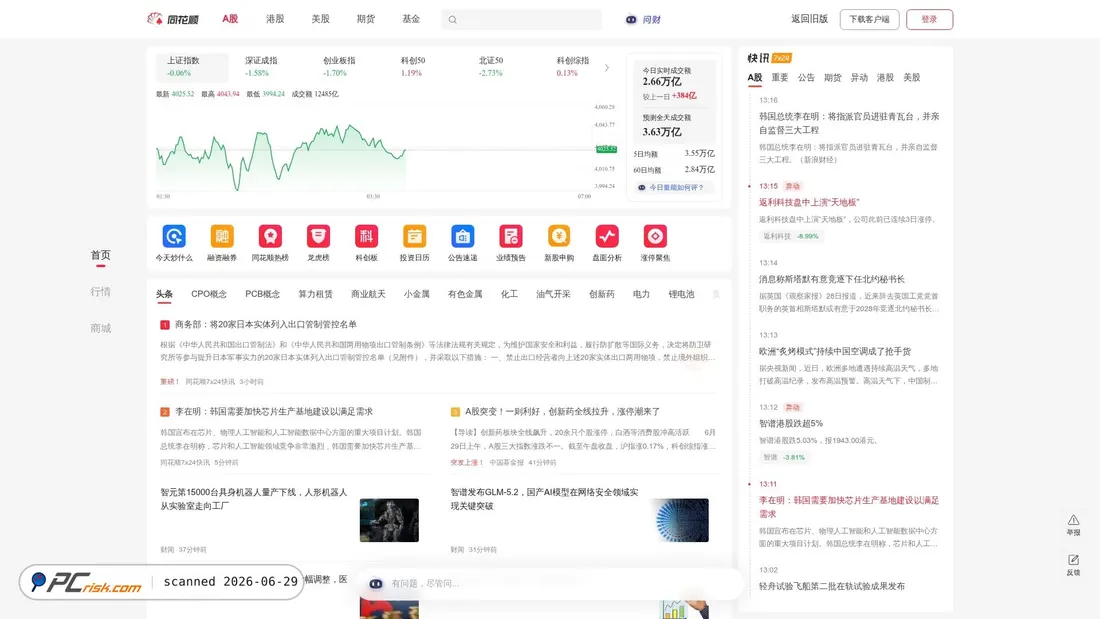
Task: Open the 融资融券 icon
Action: click(x=222, y=237)
